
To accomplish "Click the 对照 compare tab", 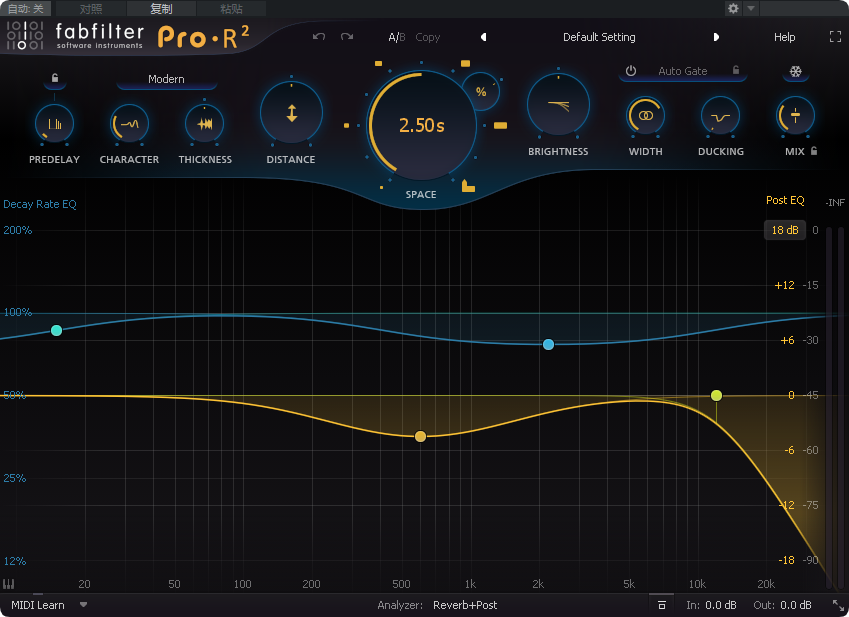I will [90, 9].
